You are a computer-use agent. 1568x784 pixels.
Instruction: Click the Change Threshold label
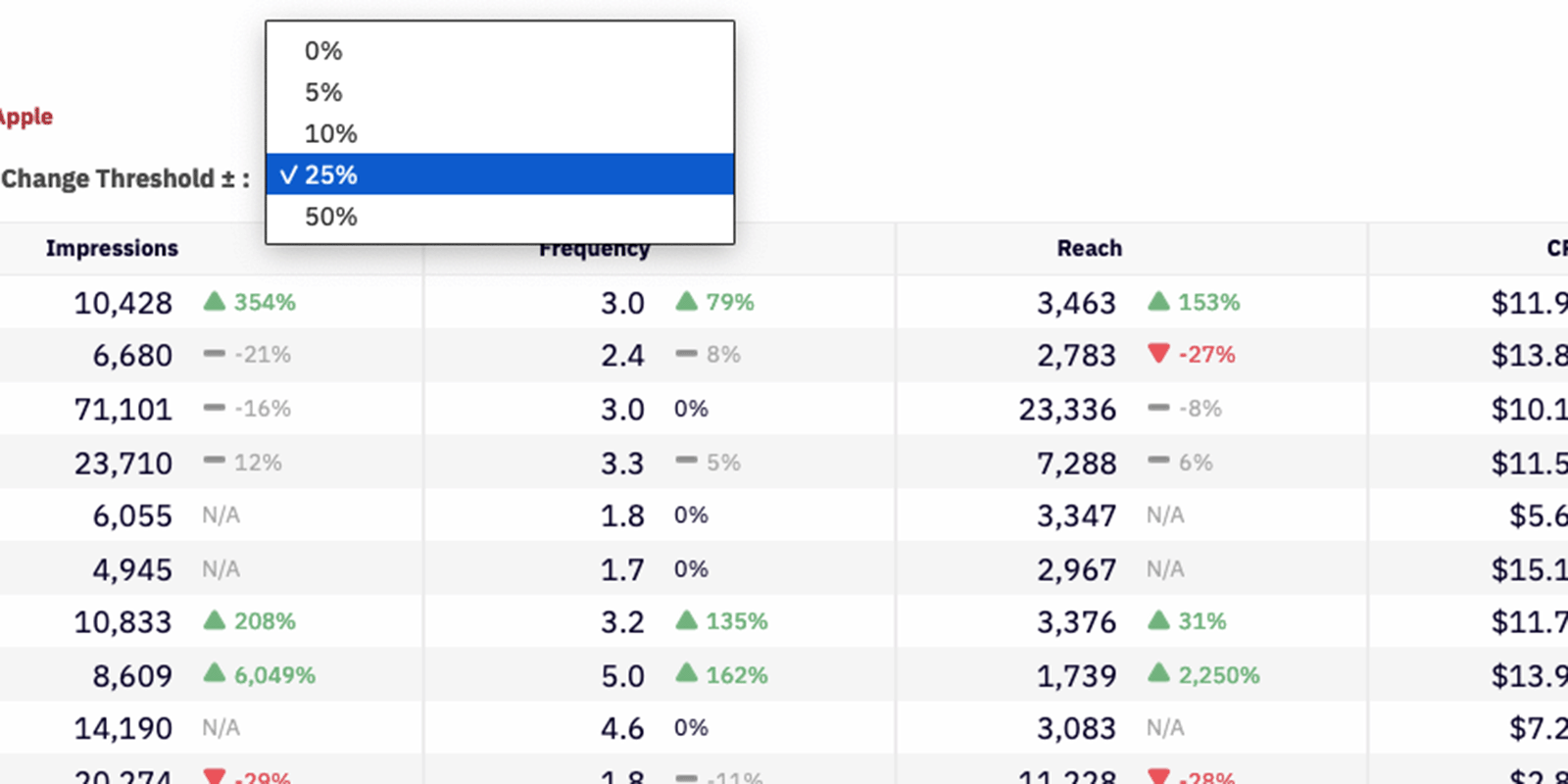(124, 178)
